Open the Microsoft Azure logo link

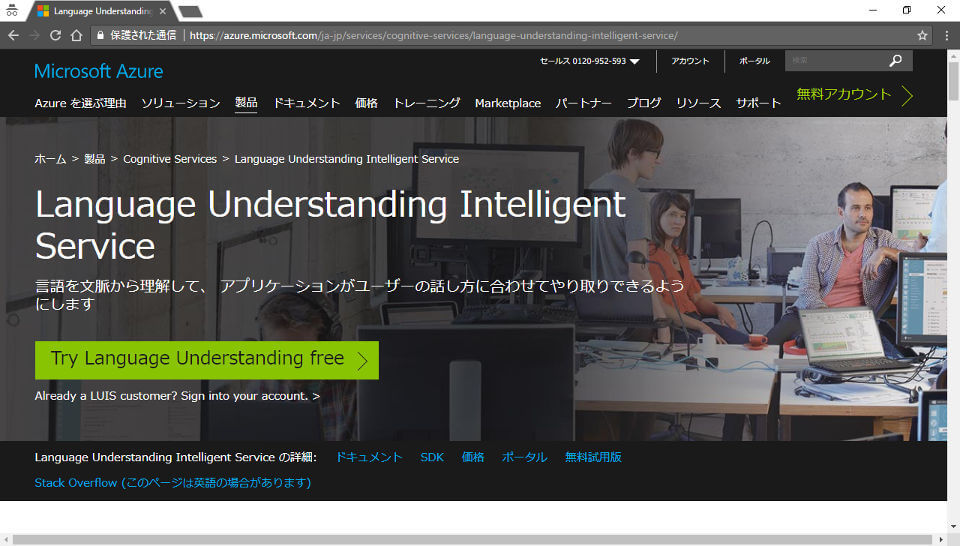(99, 71)
